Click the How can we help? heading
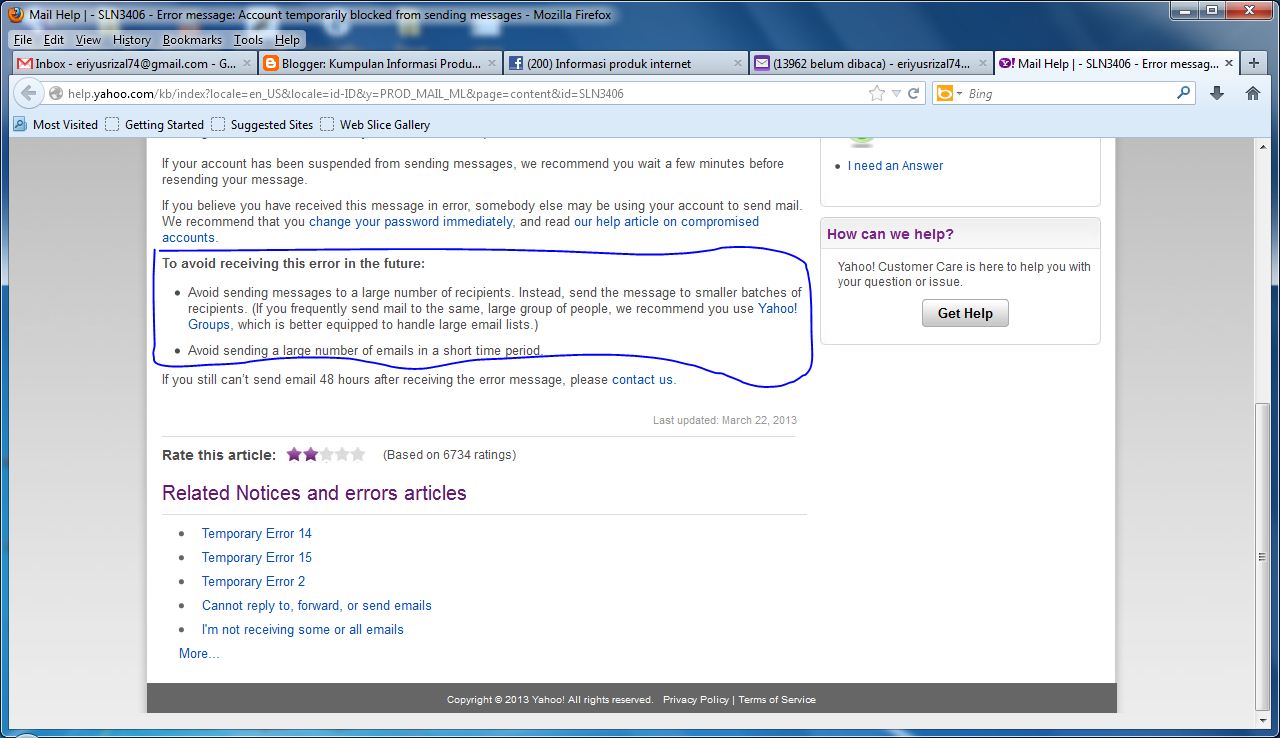 [890, 234]
